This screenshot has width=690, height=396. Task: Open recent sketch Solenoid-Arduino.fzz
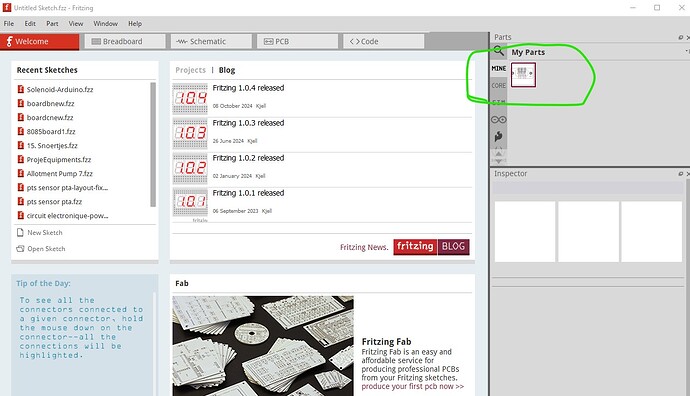tap(60, 89)
